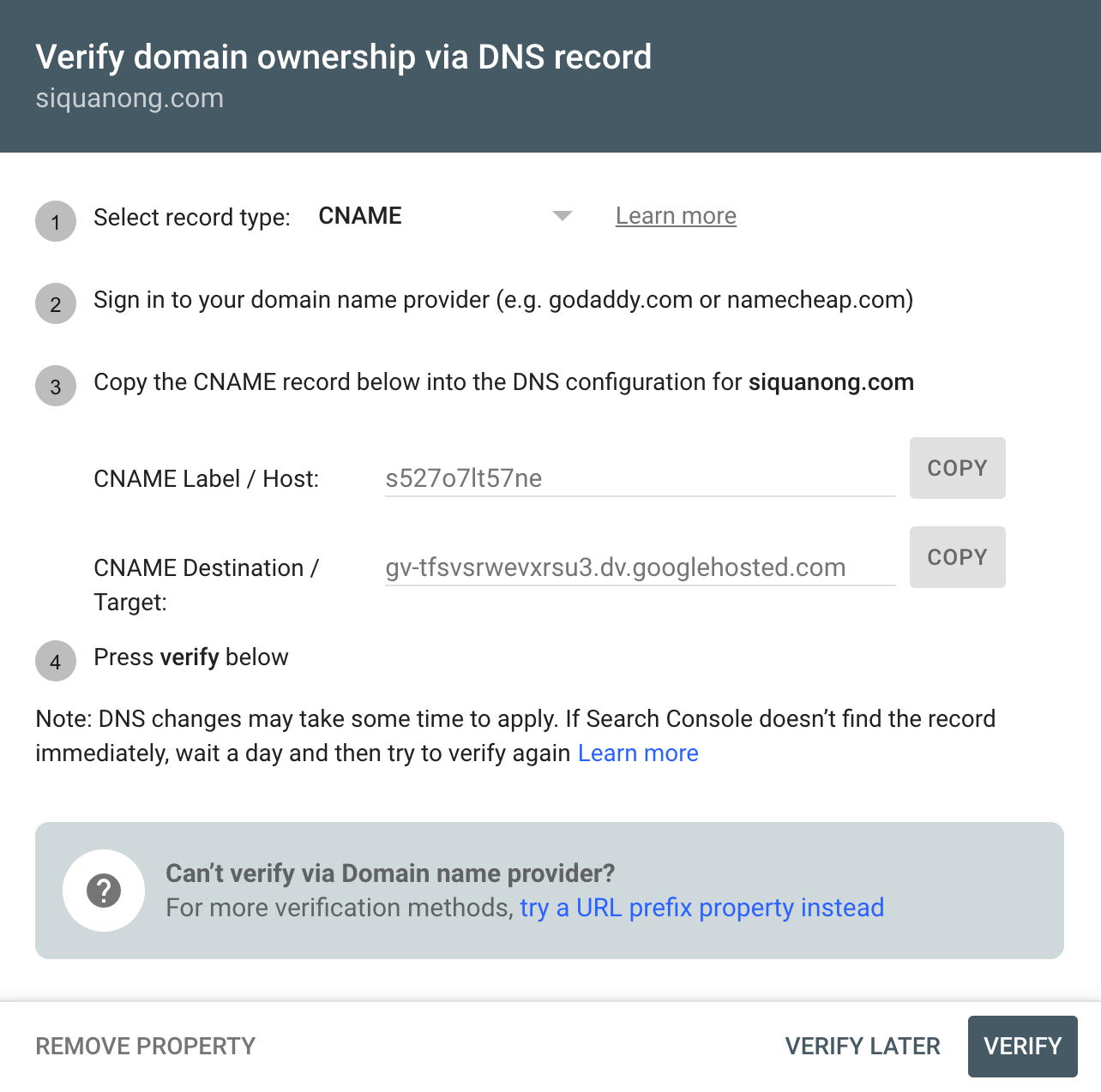
Task: Open the Learn more link beside record type
Action: pyautogui.click(x=675, y=216)
